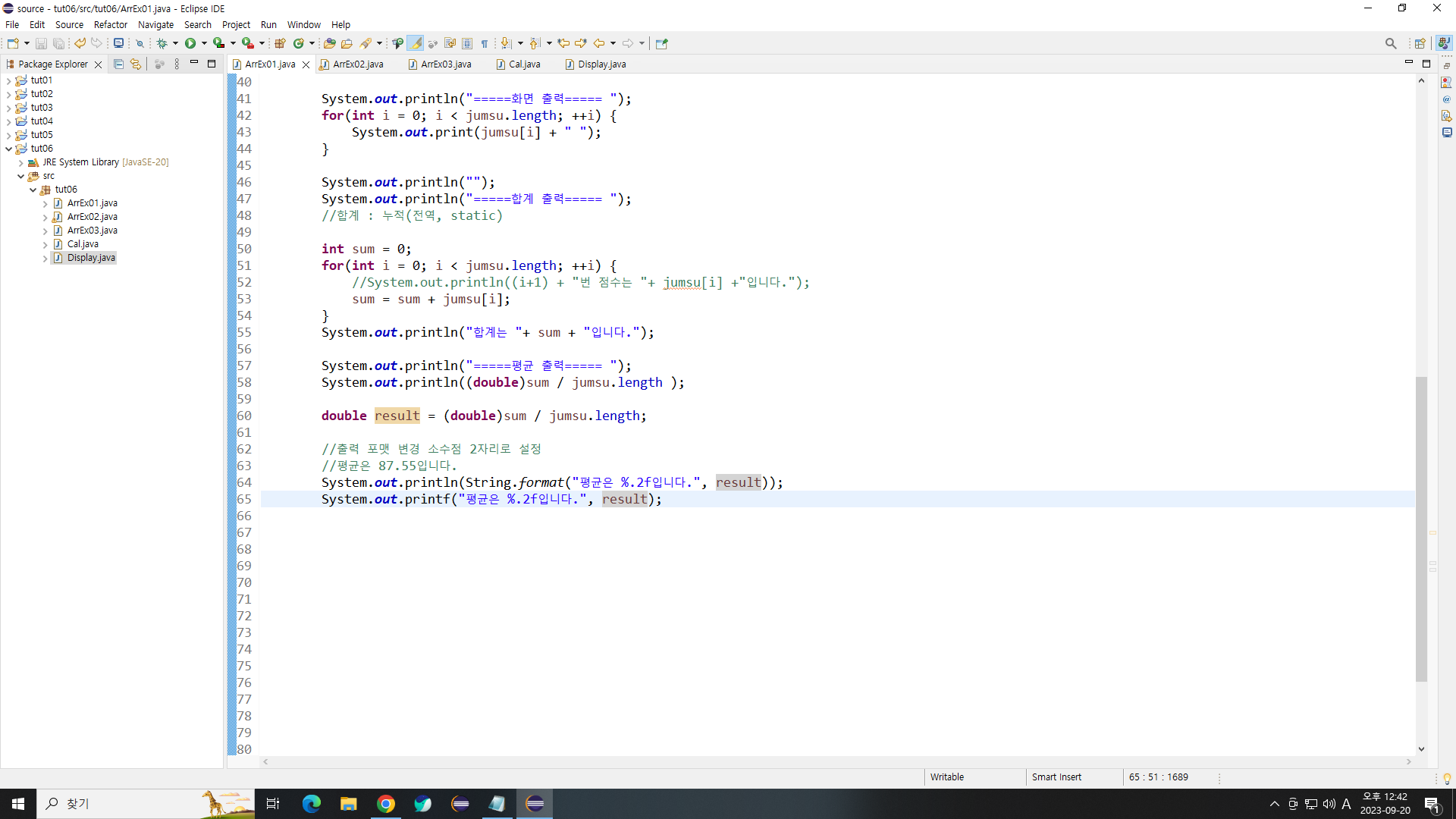
Task: Click the Run button in toolbar
Action: [190, 43]
